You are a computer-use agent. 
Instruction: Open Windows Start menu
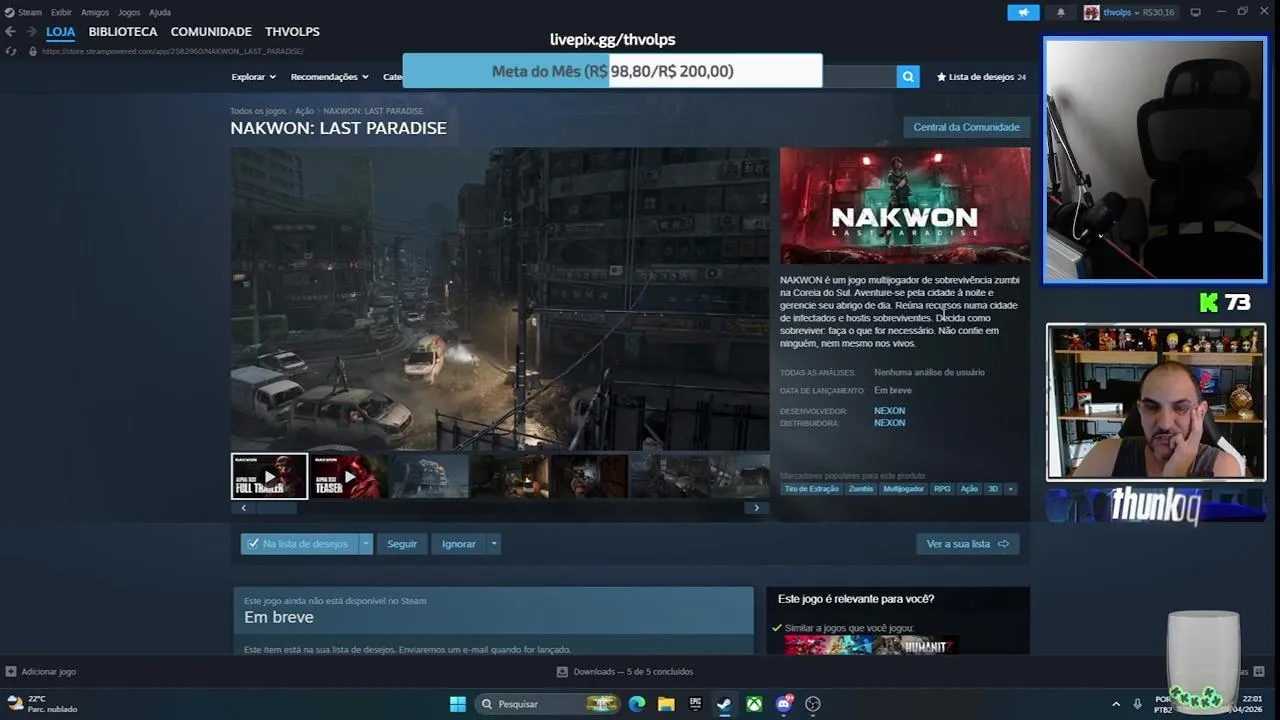(x=457, y=704)
